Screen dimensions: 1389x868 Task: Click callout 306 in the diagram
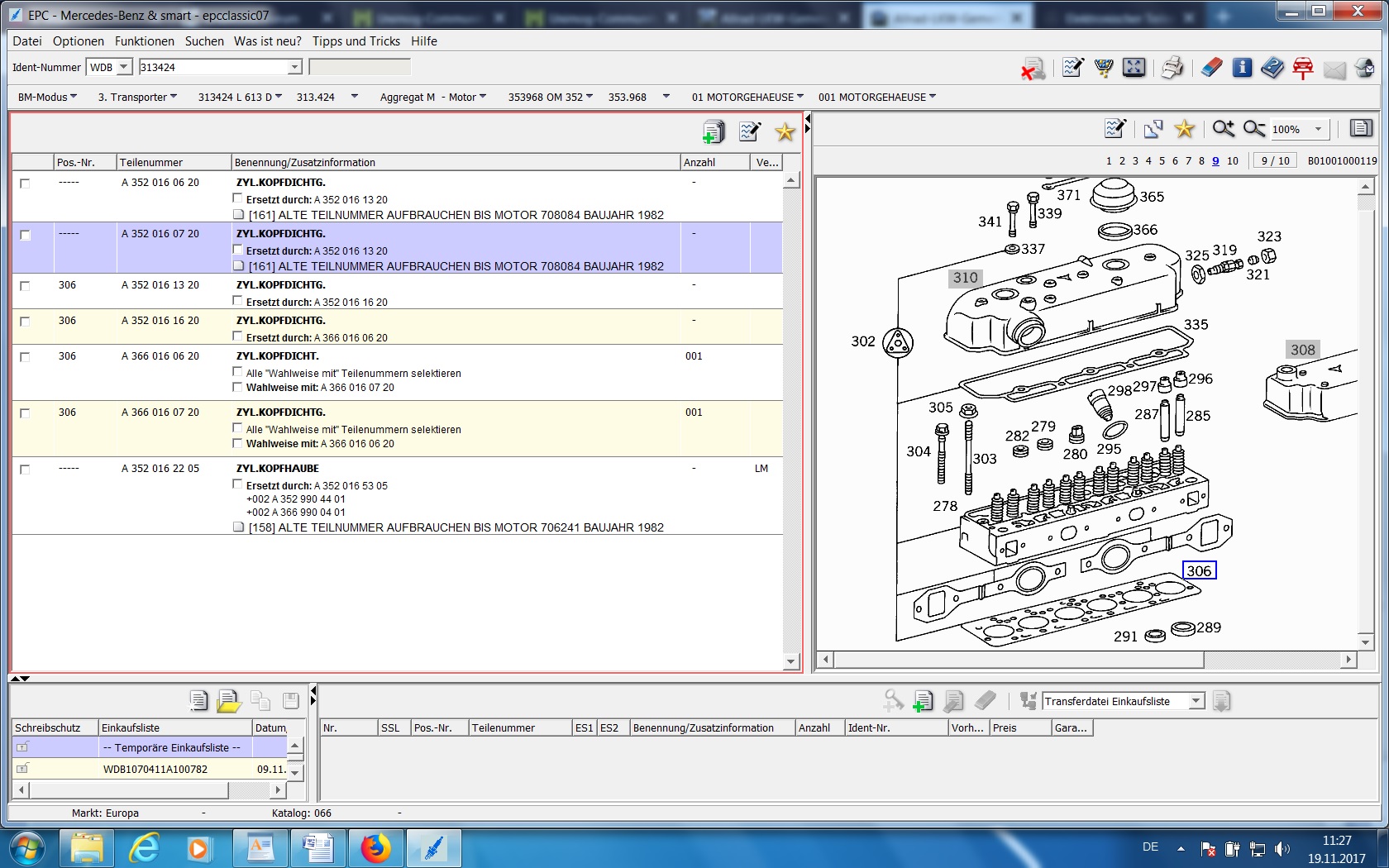click(1199, 570)
